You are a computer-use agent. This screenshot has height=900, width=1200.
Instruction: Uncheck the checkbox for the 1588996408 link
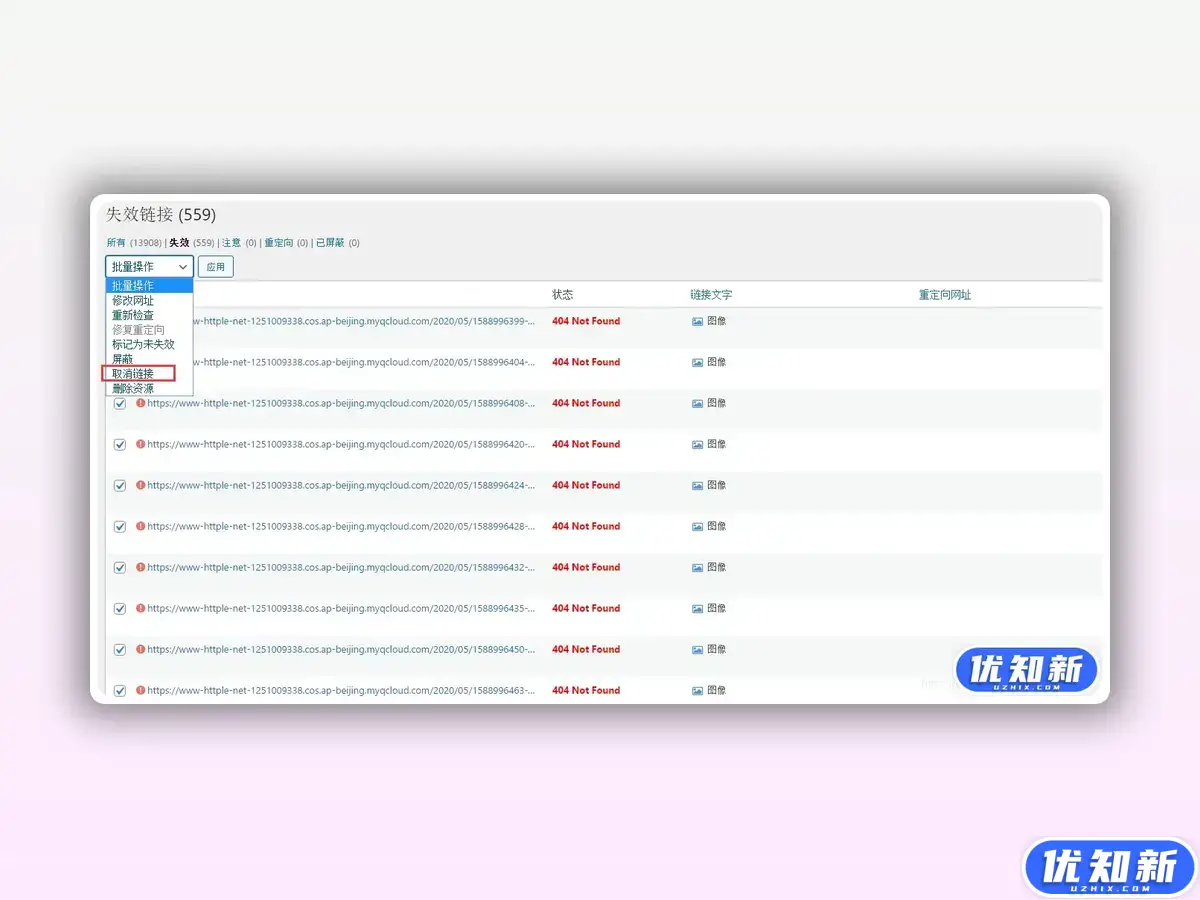(120, 404)
